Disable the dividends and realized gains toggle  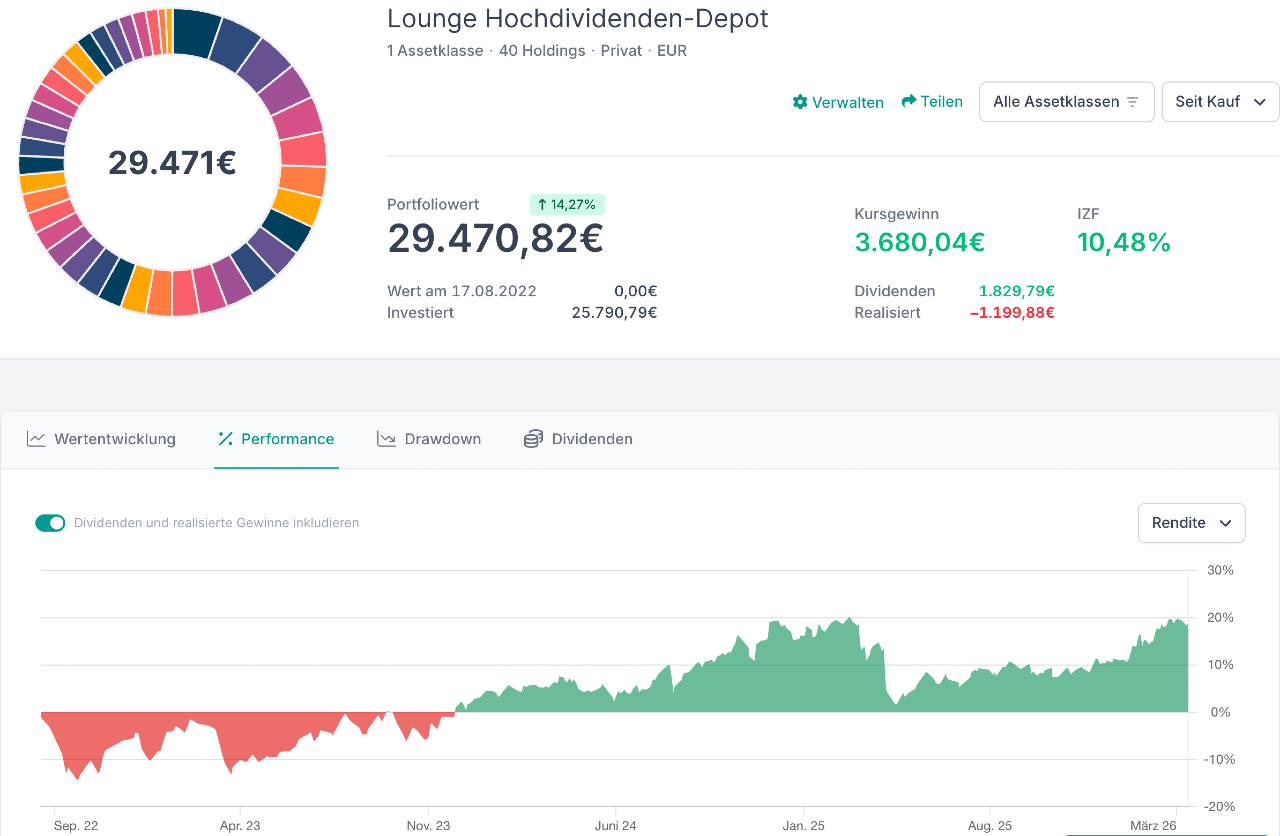tap(50, 523)
